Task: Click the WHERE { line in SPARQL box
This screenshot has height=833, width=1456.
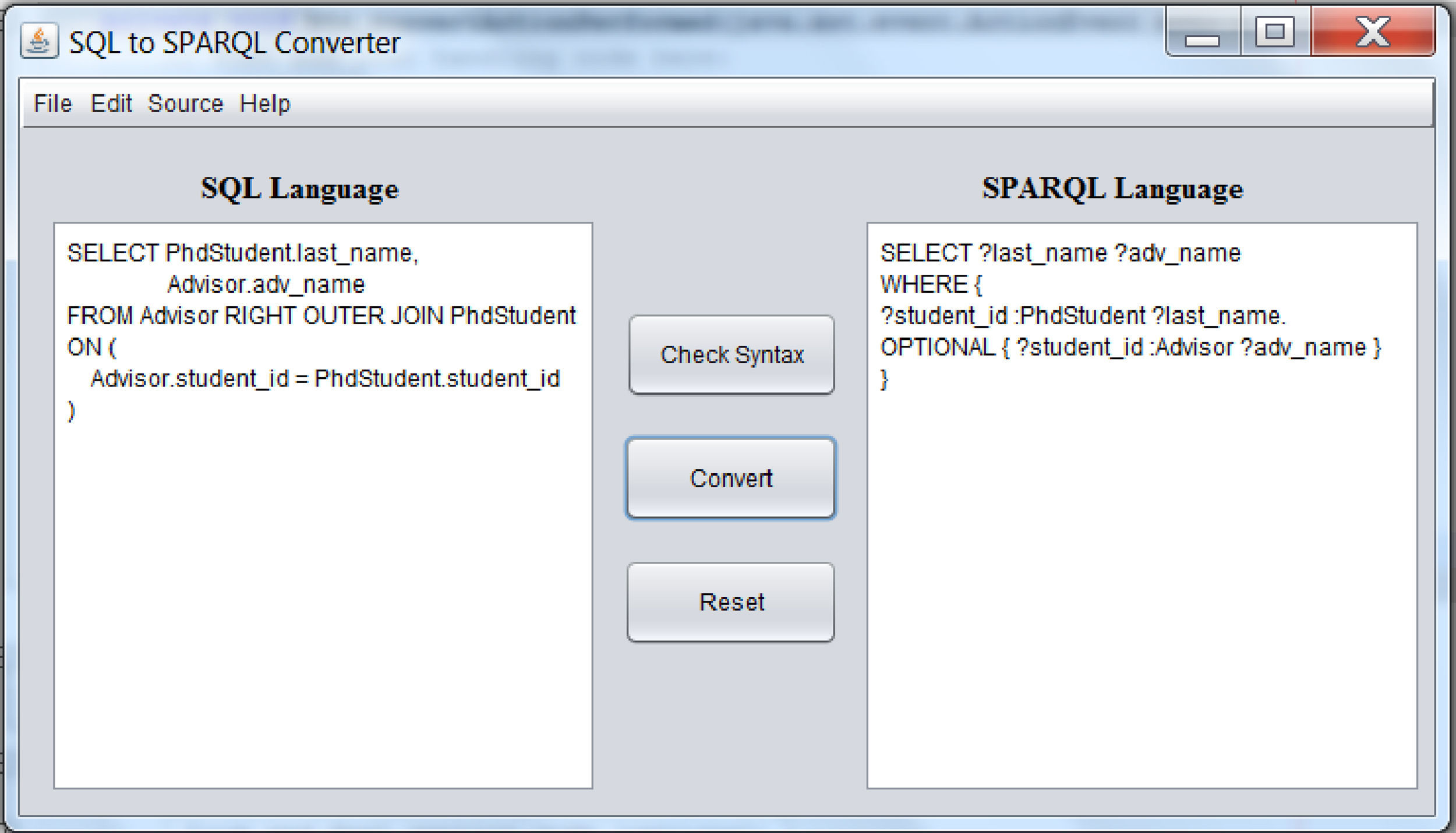Action: 931,285
